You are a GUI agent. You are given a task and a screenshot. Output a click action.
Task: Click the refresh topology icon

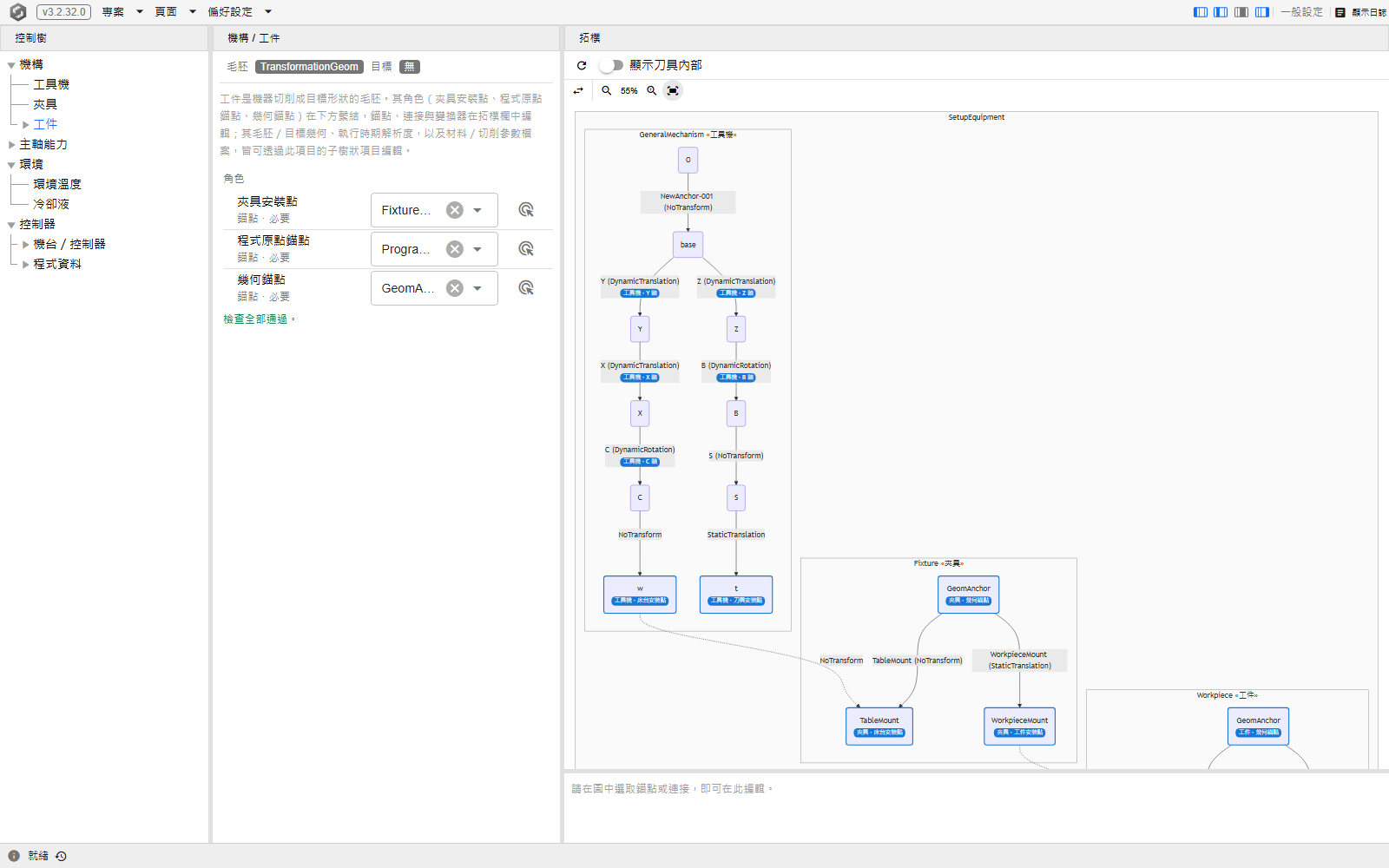pos(582,65)
